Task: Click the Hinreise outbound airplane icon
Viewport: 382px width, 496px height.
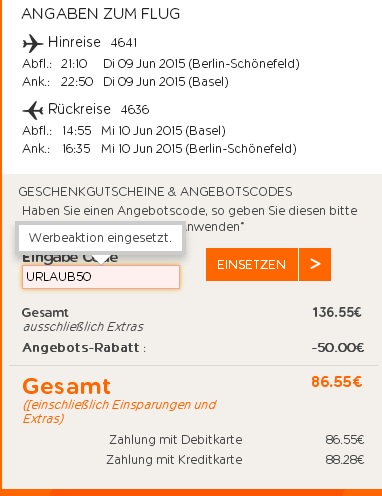Action: (x=32, y=43)
